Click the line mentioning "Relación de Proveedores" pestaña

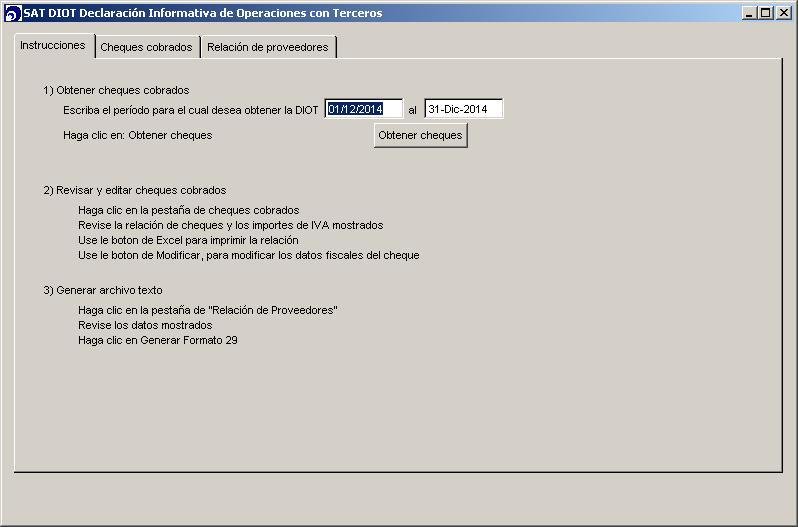208,310
